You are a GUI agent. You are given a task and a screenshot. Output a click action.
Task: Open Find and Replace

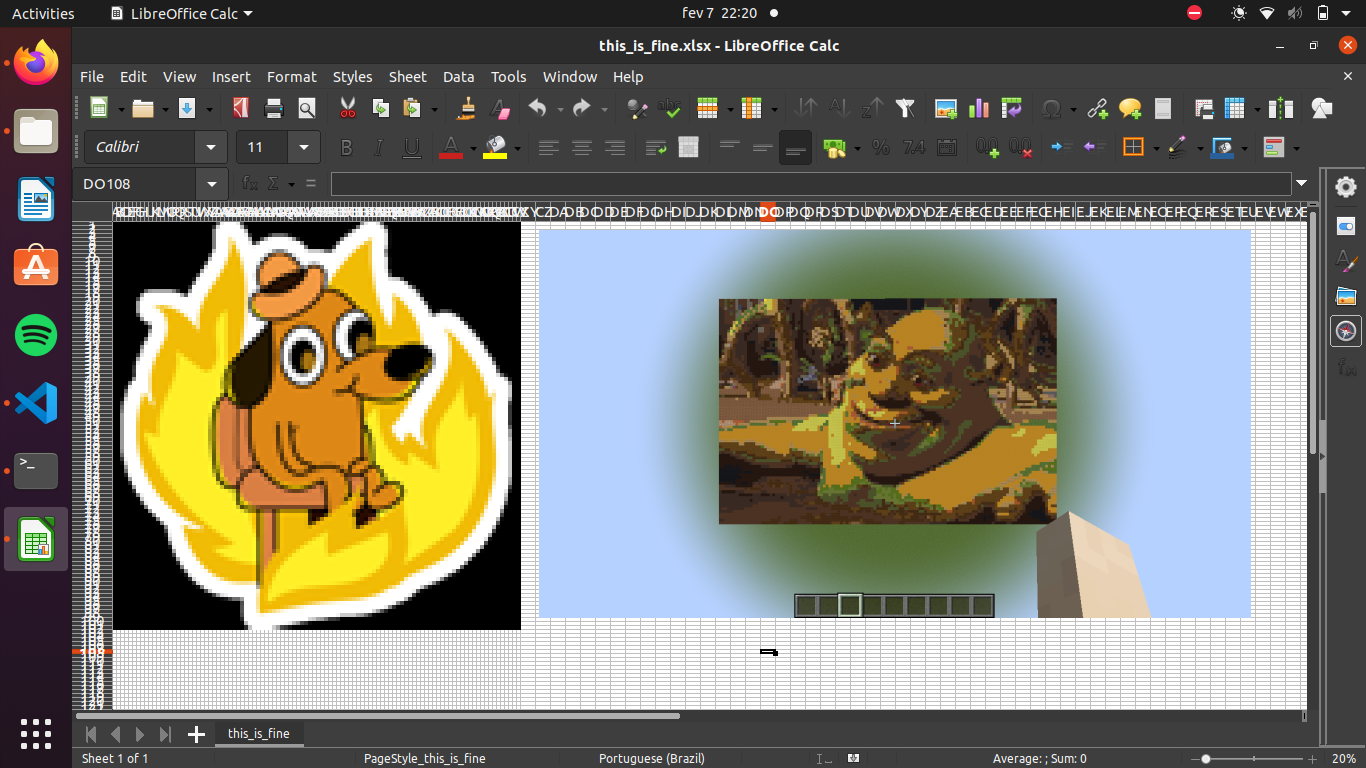pos(636,108)
